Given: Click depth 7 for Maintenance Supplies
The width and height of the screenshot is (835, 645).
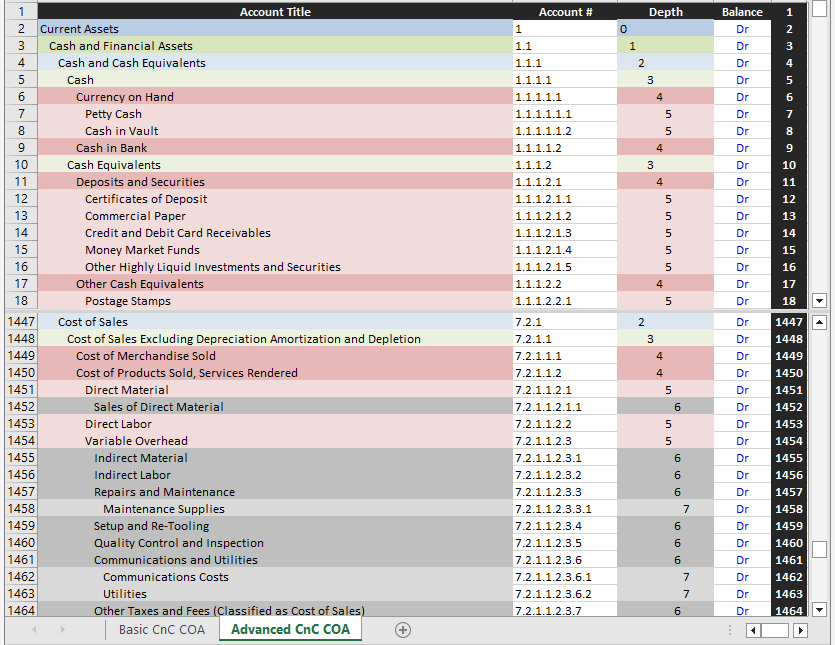Looking at the screenshot, I should (666, 509).
